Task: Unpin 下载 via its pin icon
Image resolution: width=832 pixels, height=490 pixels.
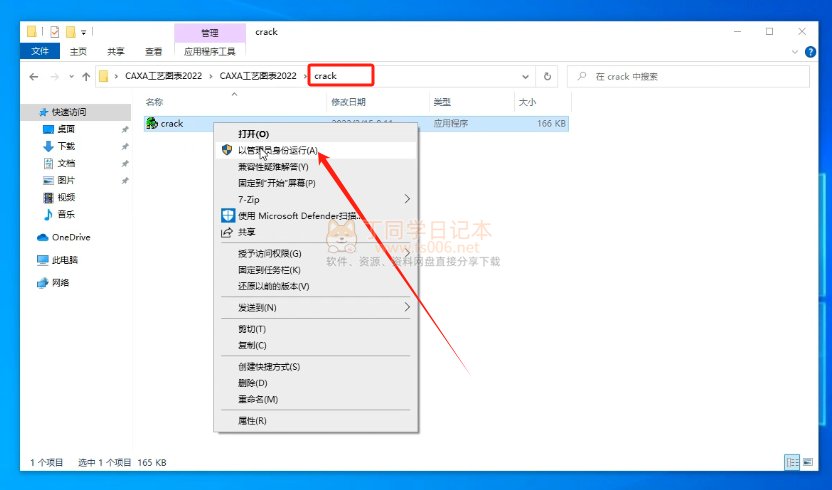Action: [x=125, y=147]
